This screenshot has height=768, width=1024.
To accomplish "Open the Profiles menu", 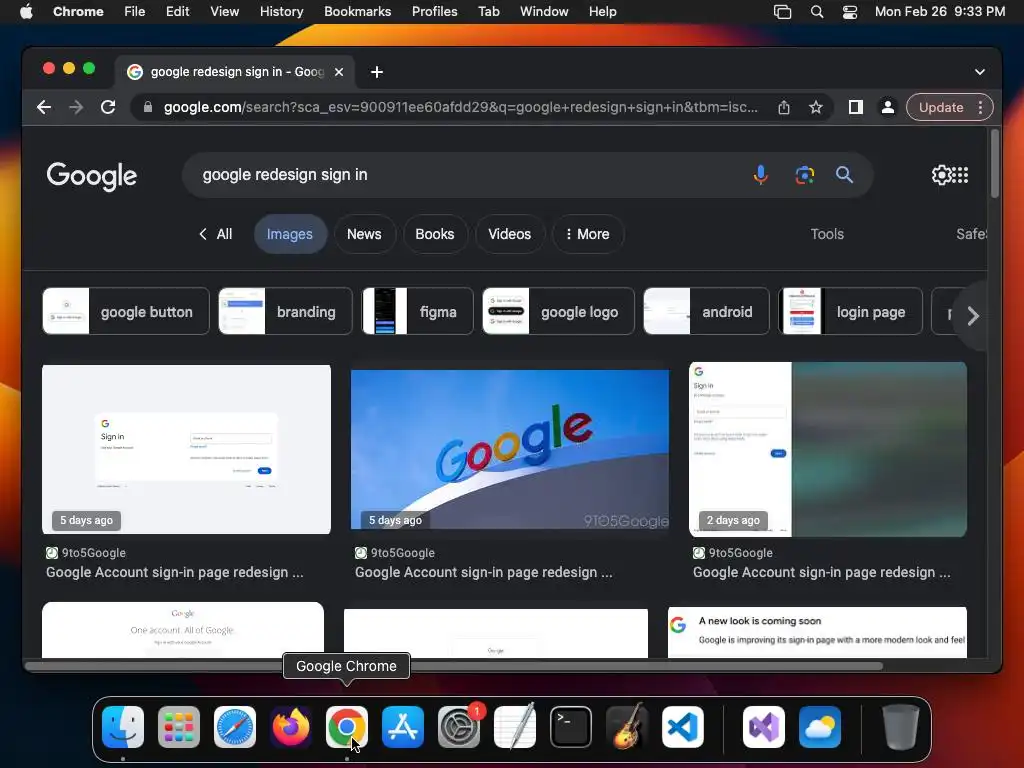I will pos(434,12).
